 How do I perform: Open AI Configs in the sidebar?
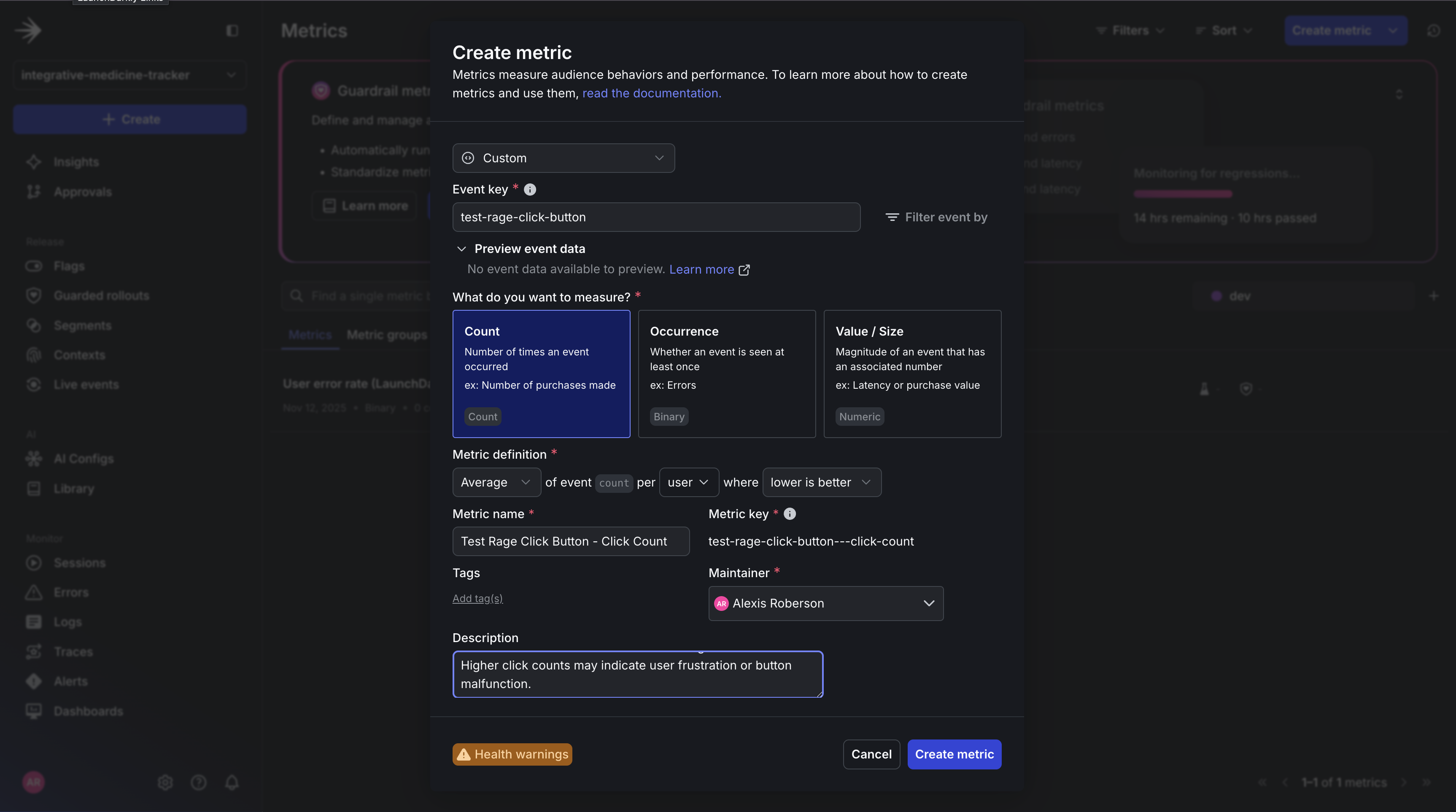[x=84, y=458]
